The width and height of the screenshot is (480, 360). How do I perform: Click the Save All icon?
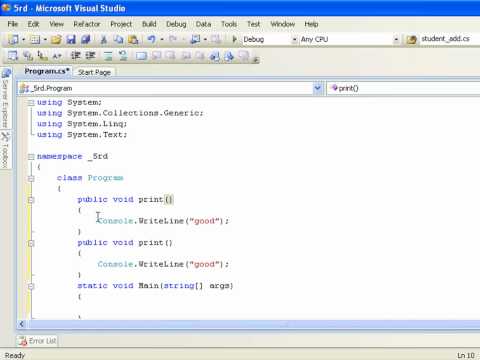(x=86, y=39)
